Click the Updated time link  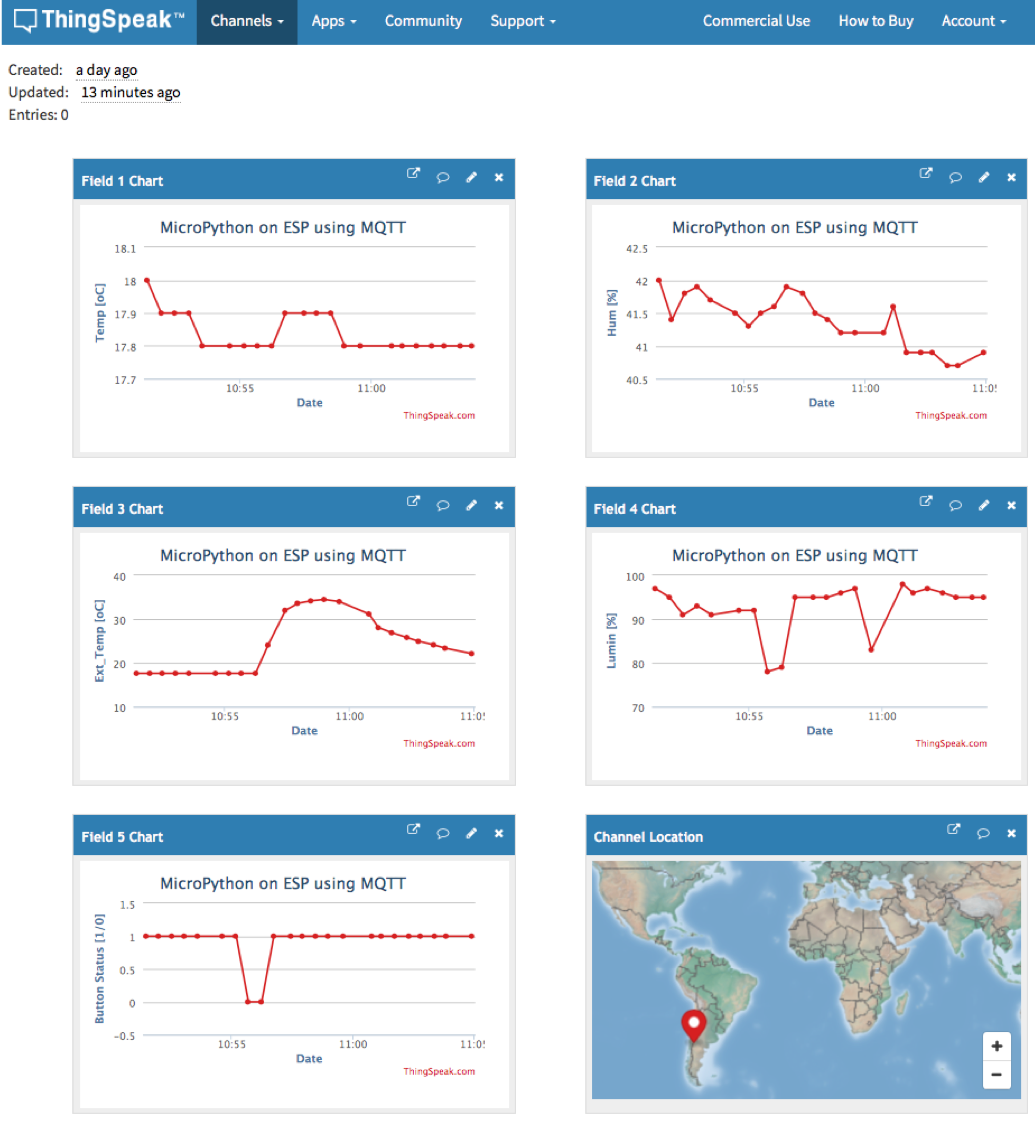click(130, 92)
